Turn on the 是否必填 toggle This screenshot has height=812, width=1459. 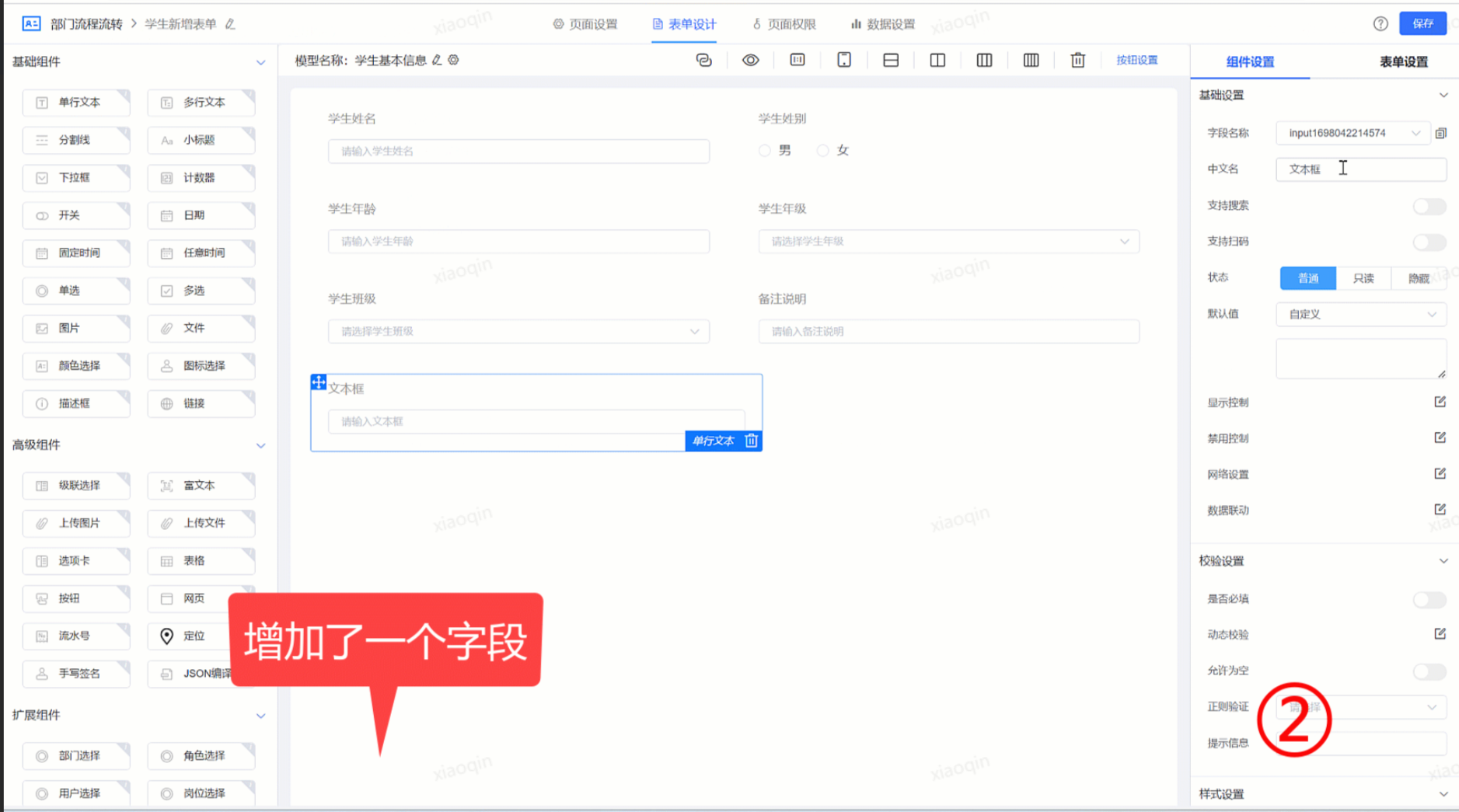(x=1429, y=599)
